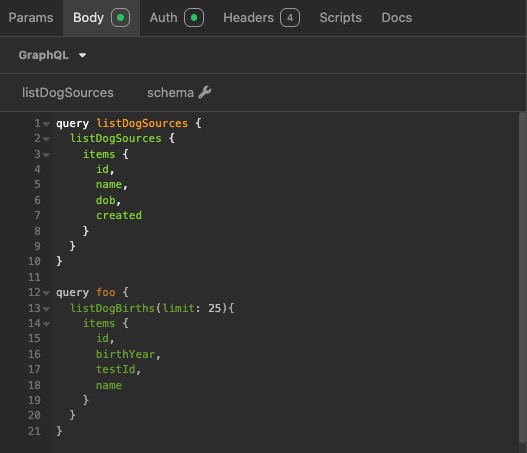Image resolution: width=527 pixels, height=453 pixels.
Task: Click the Headers count badge 4
Action: [290, 17]
